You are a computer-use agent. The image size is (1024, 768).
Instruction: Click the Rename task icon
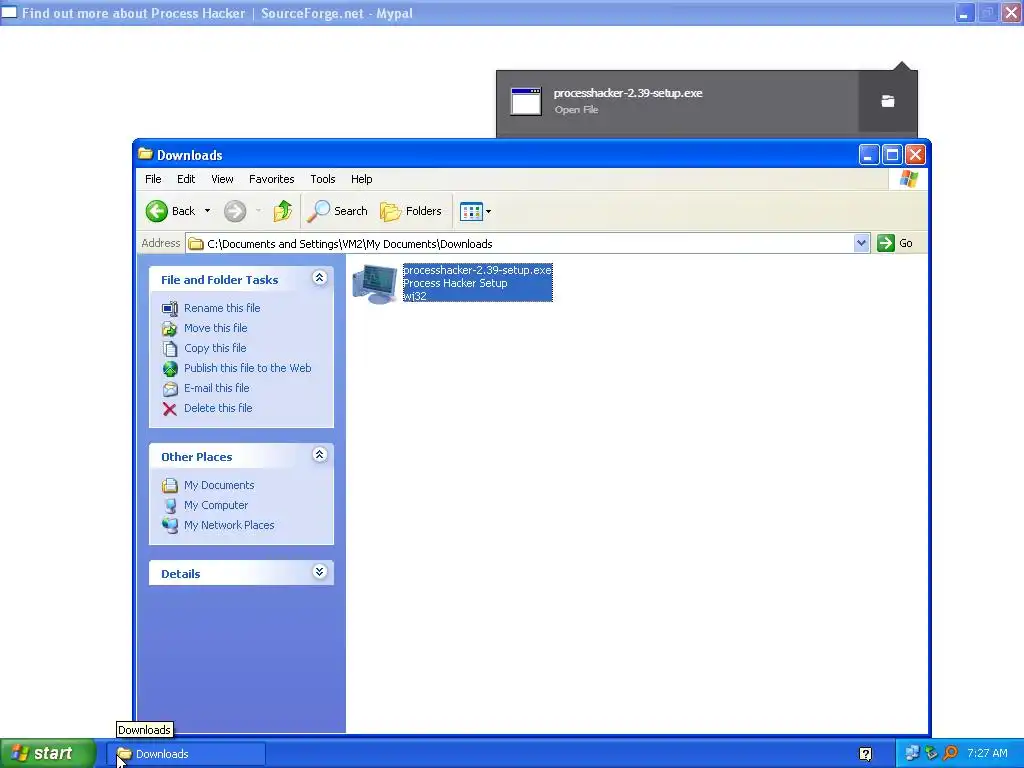170,308
